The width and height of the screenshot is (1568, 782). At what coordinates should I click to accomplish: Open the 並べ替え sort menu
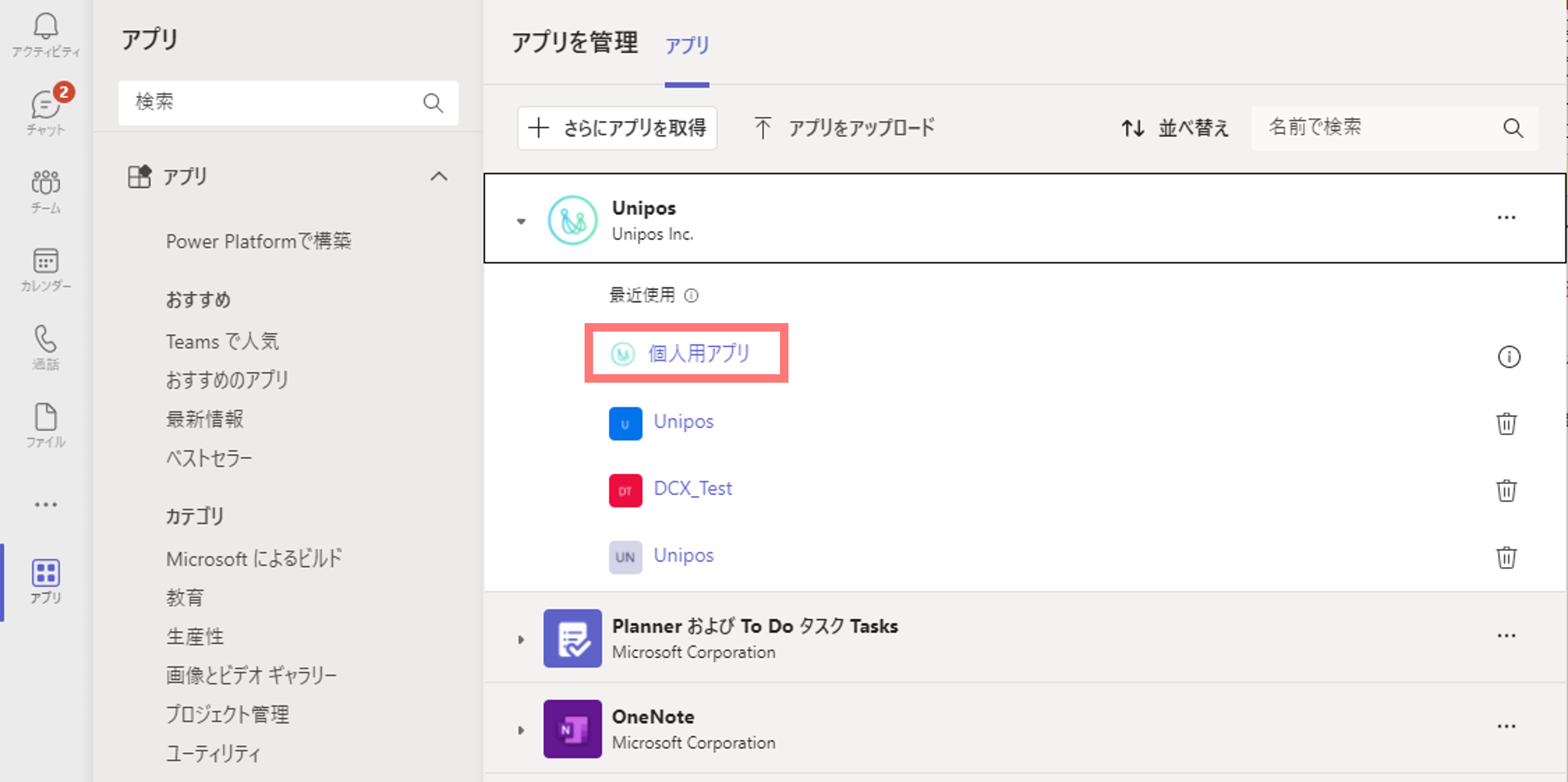pyautogui.click(x=1175, y=129)
